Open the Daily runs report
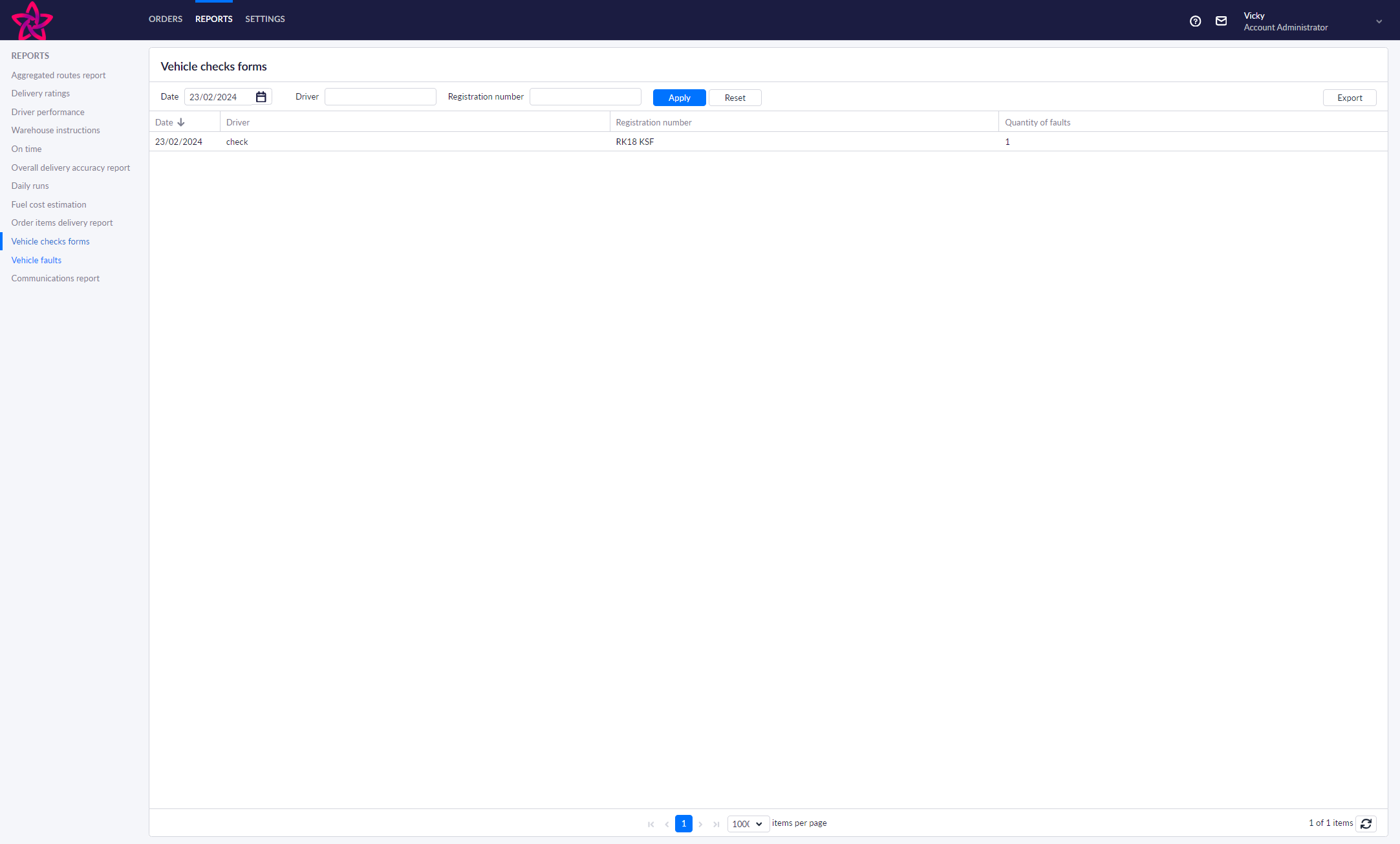 (30, 186)
